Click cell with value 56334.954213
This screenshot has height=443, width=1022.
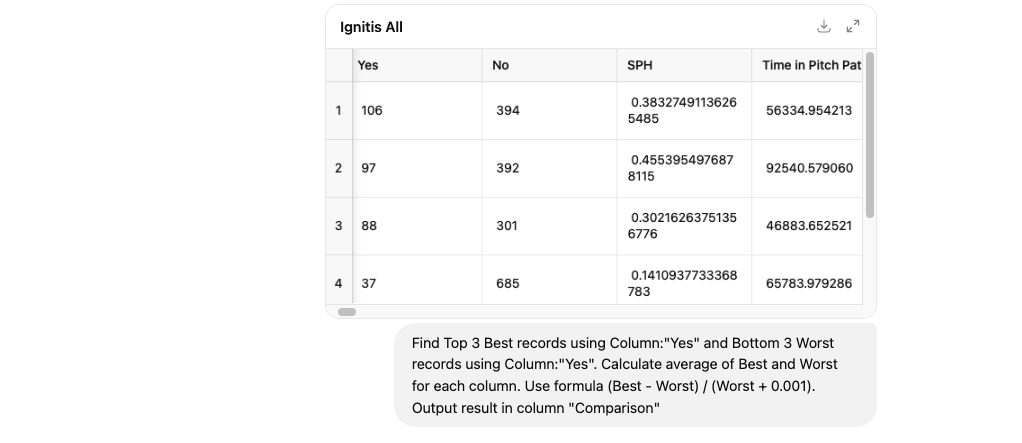pos(807,111)
